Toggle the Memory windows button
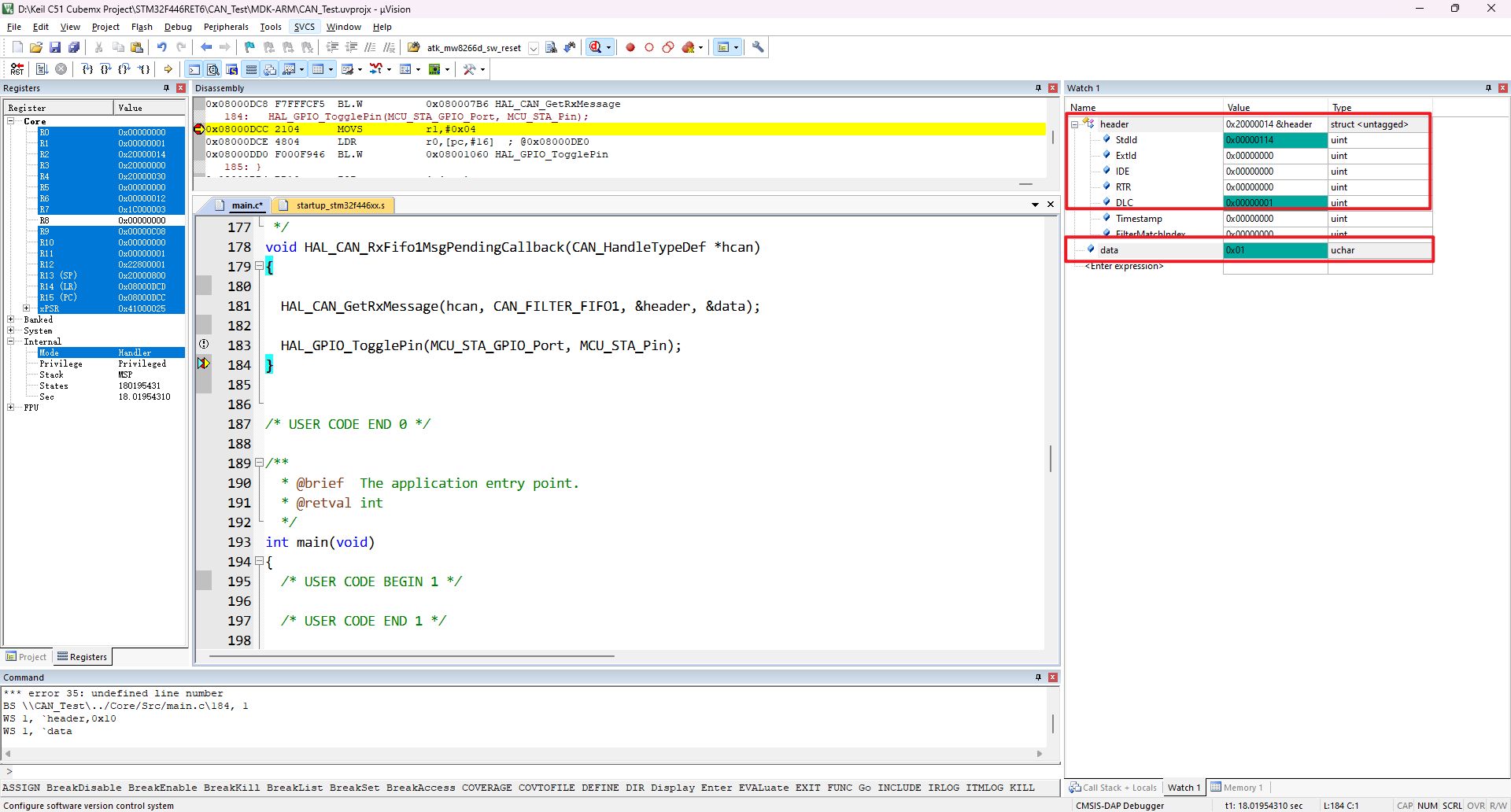 pyautogui.click(x=318, y=69)
